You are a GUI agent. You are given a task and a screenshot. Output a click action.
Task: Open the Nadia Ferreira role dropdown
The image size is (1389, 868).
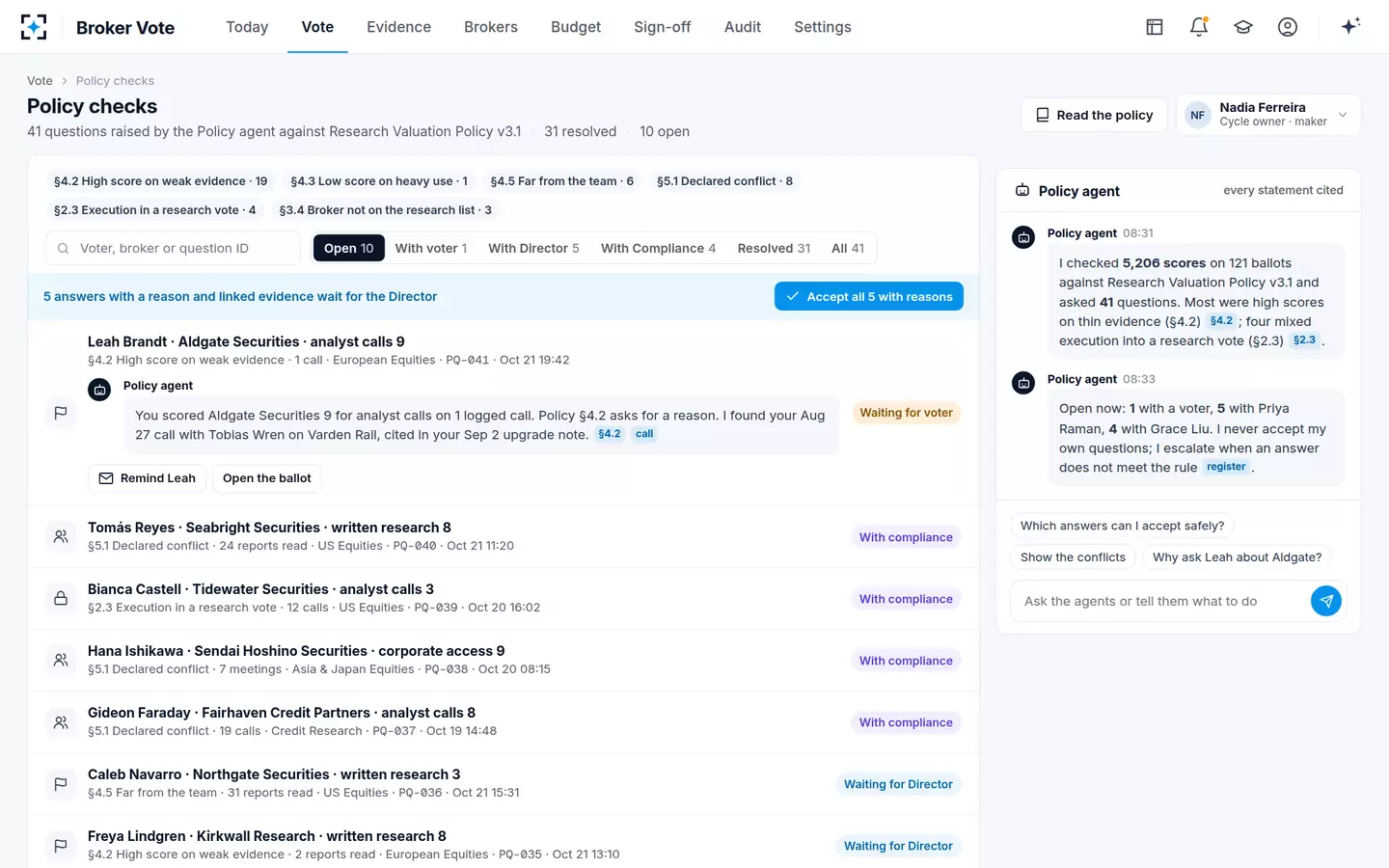1268,115
